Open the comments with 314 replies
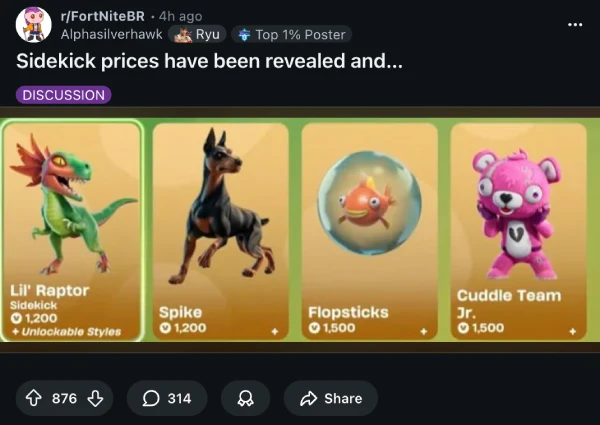The image size is (600, 425). [167, 398]
